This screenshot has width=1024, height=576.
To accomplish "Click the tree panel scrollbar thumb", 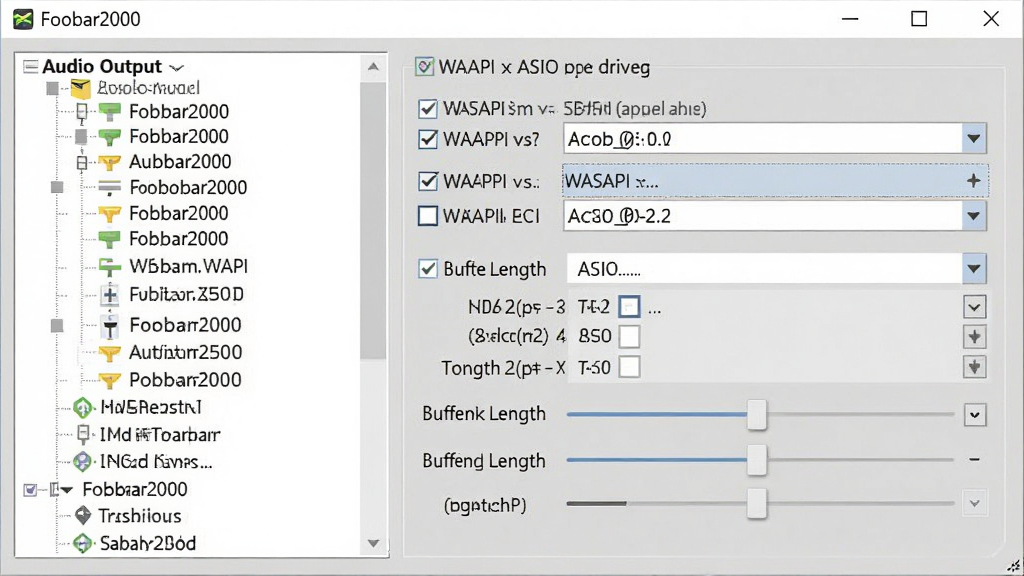I will coord(373,219).
